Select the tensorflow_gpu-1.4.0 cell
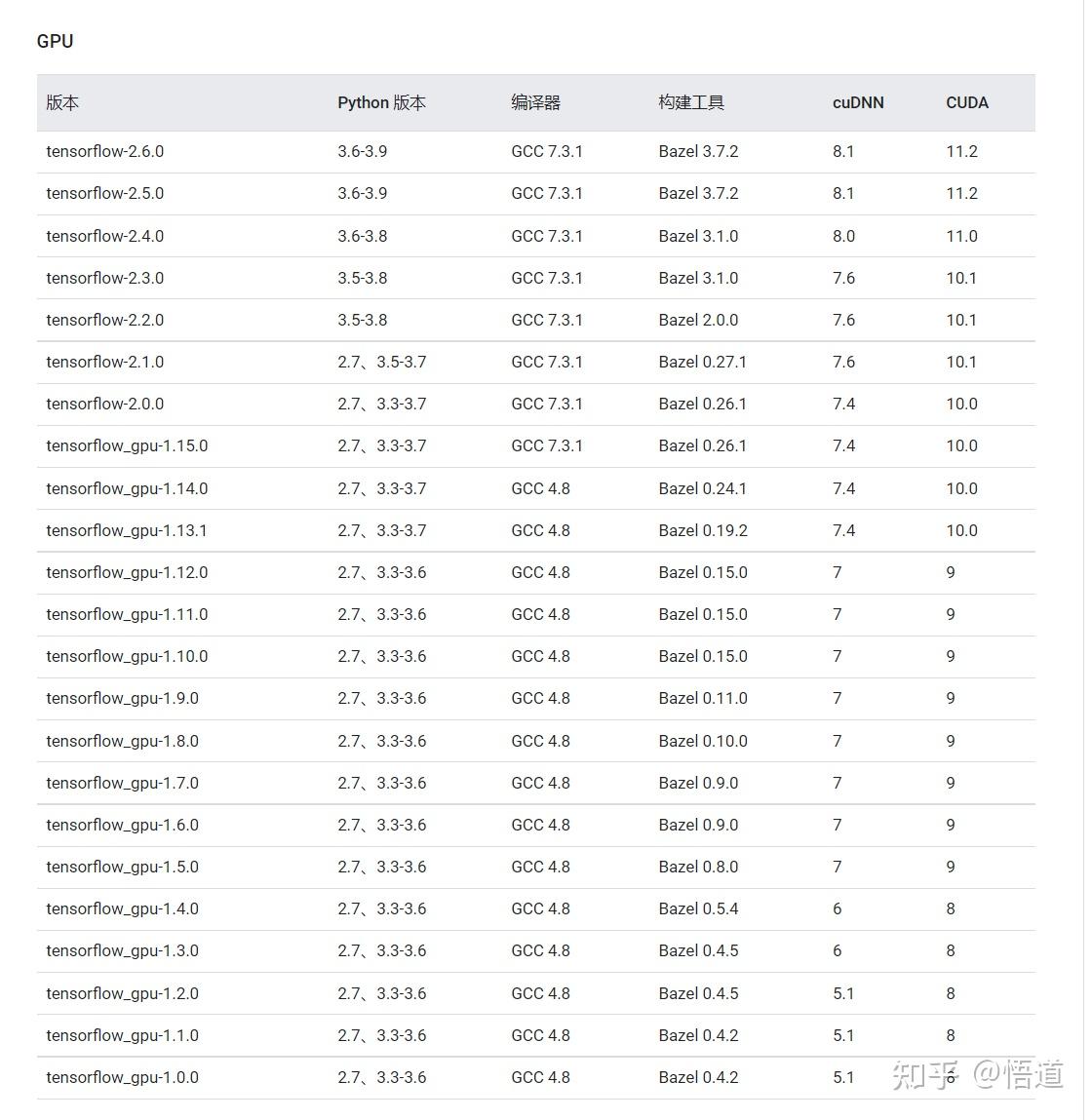This screenshot has width=1092, height=1120. pyautogui.click(x=122, y=909)
